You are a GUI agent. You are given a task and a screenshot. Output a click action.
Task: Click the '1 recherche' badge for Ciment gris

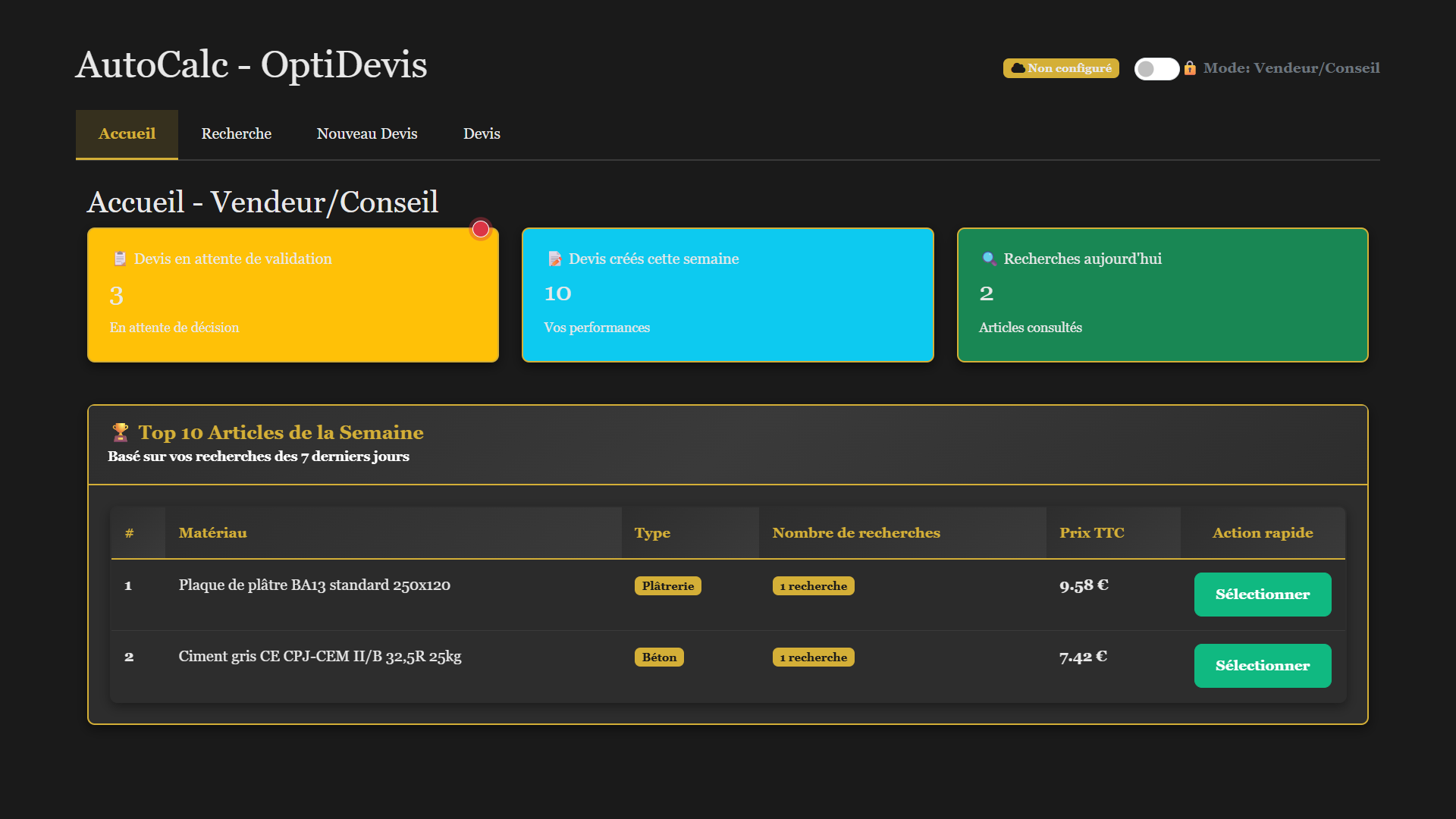tap(813, 657)
